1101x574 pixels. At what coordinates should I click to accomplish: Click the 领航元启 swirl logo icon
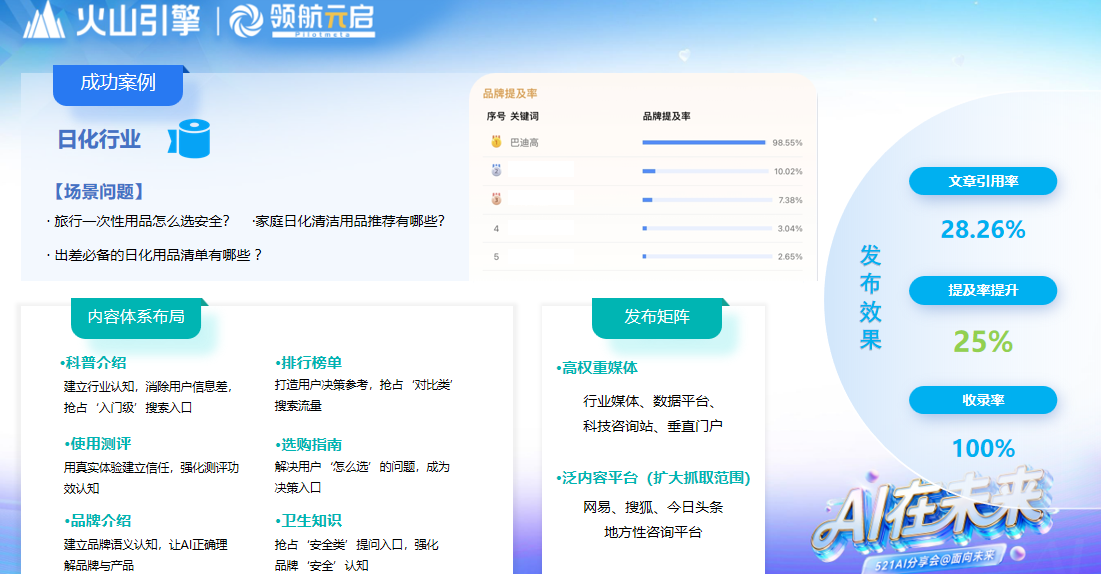click(246, 20)
